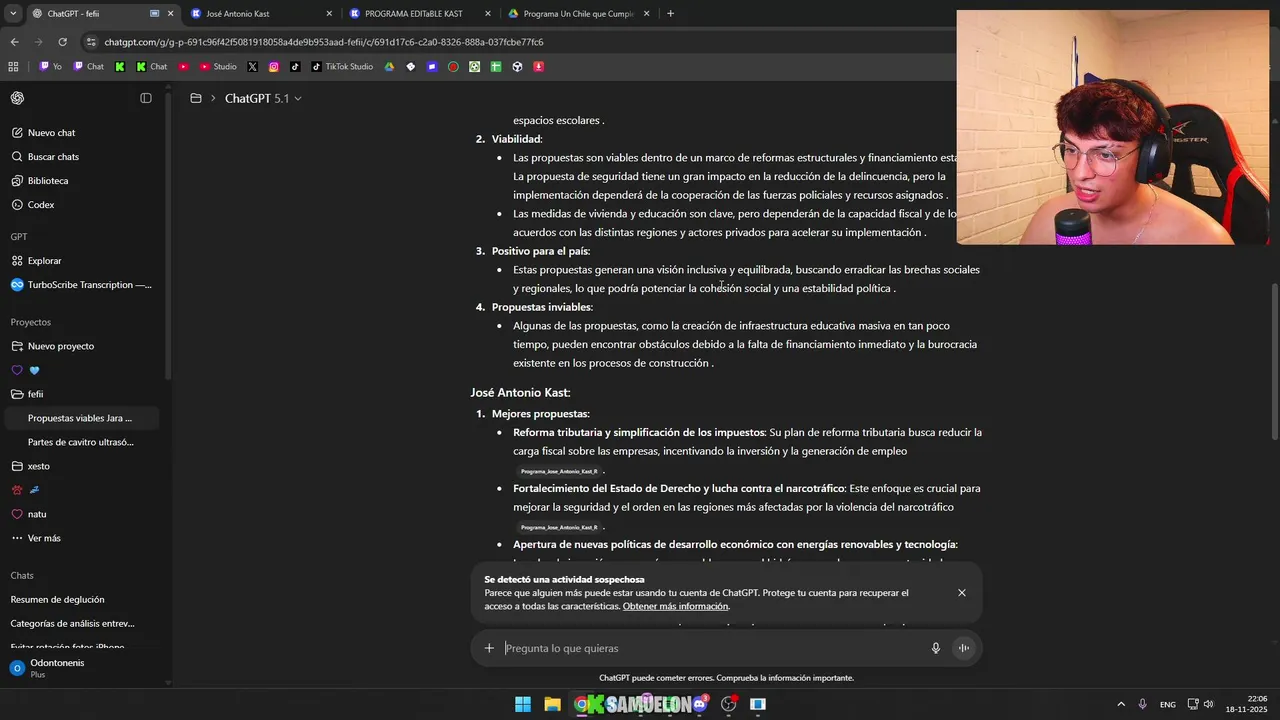Click the taskbar microphone icon
Image resolution: width=1280 pixels, height=720 pixels.
tap(1143, 704)
